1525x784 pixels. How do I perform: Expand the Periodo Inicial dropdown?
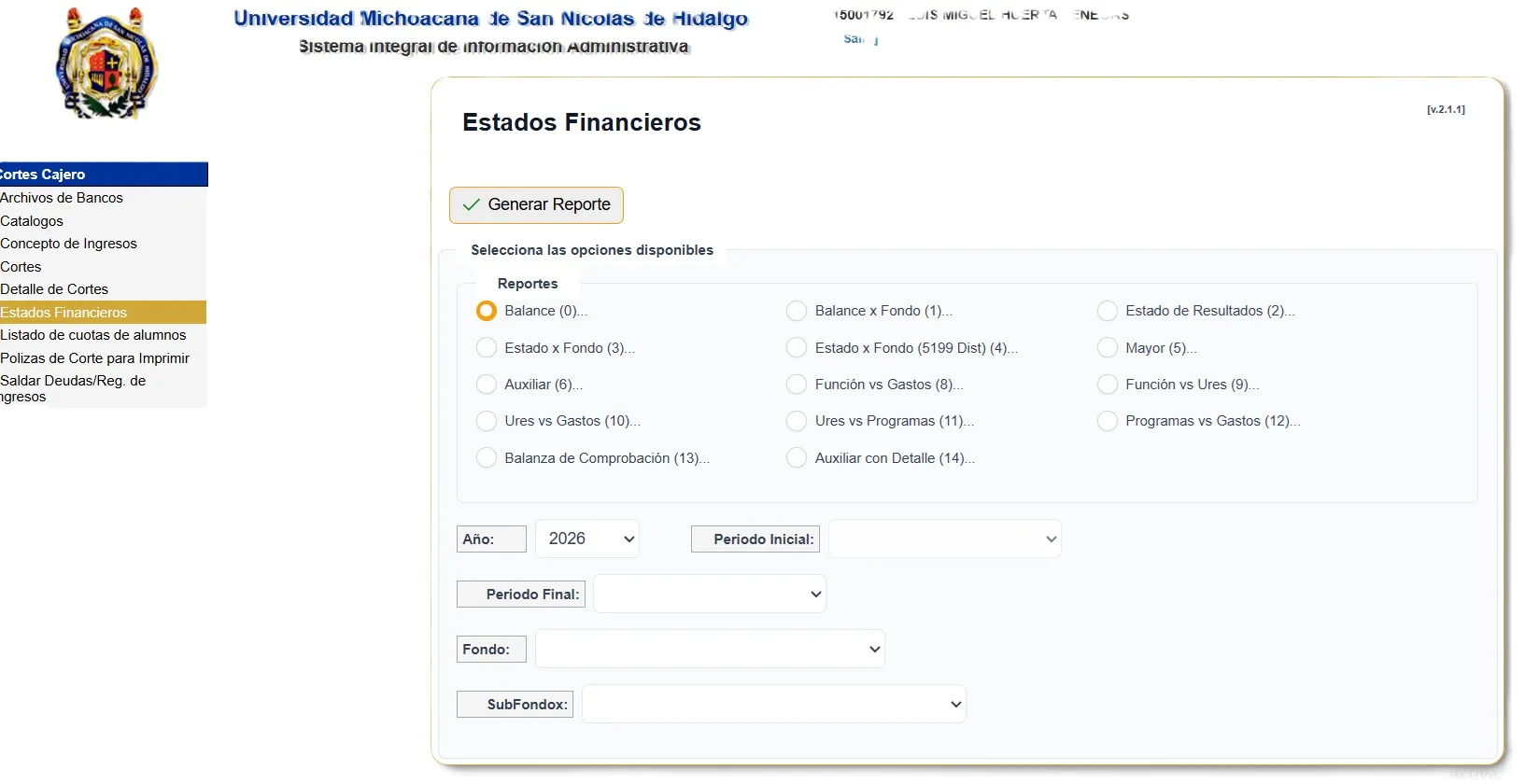[x=945, y=539]
